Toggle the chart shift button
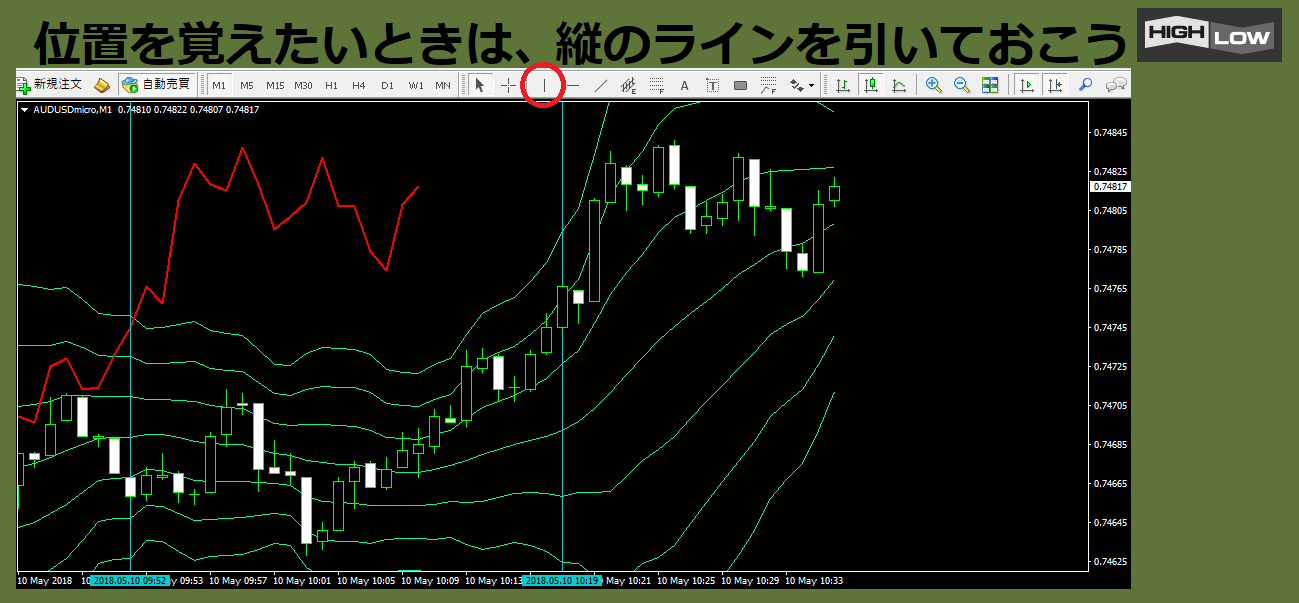Viewport: 1299px width, 603px height. pyautogui.click(x=1054, y=85)
